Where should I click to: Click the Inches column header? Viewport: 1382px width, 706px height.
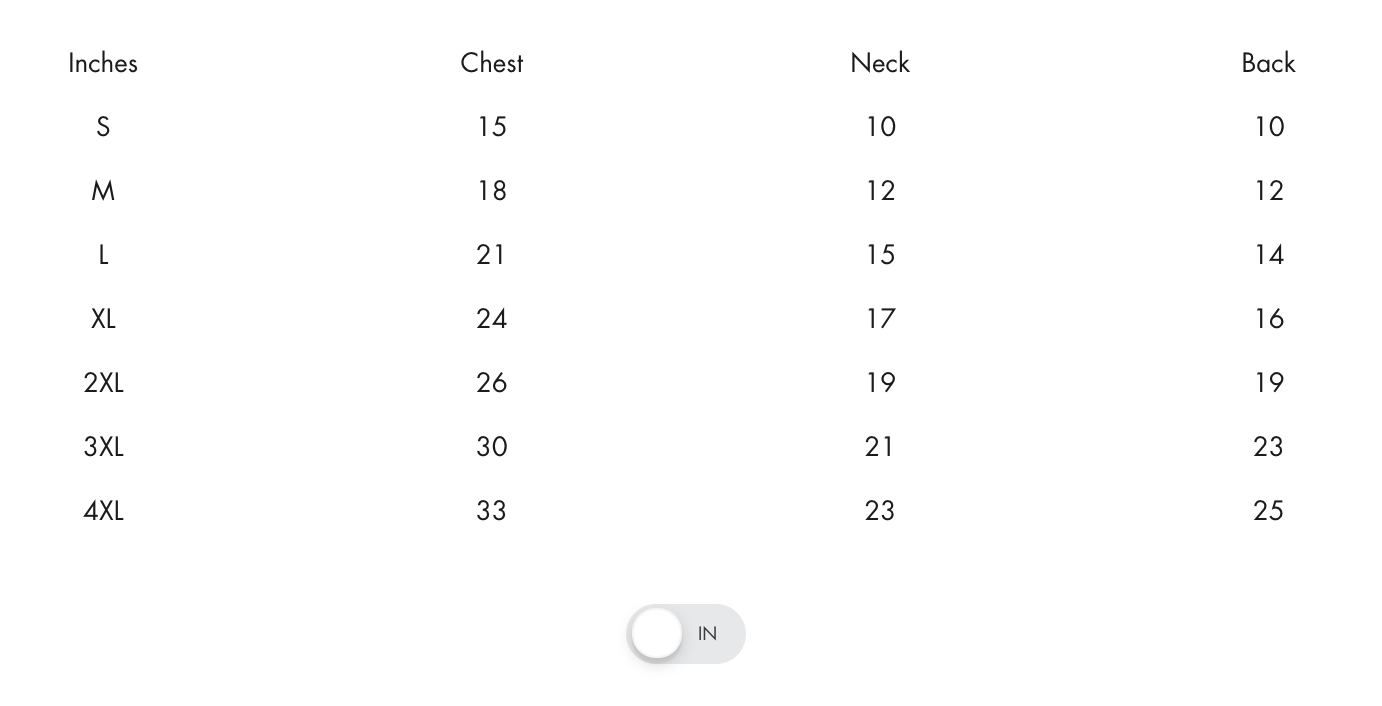click(x=103, y=63)
